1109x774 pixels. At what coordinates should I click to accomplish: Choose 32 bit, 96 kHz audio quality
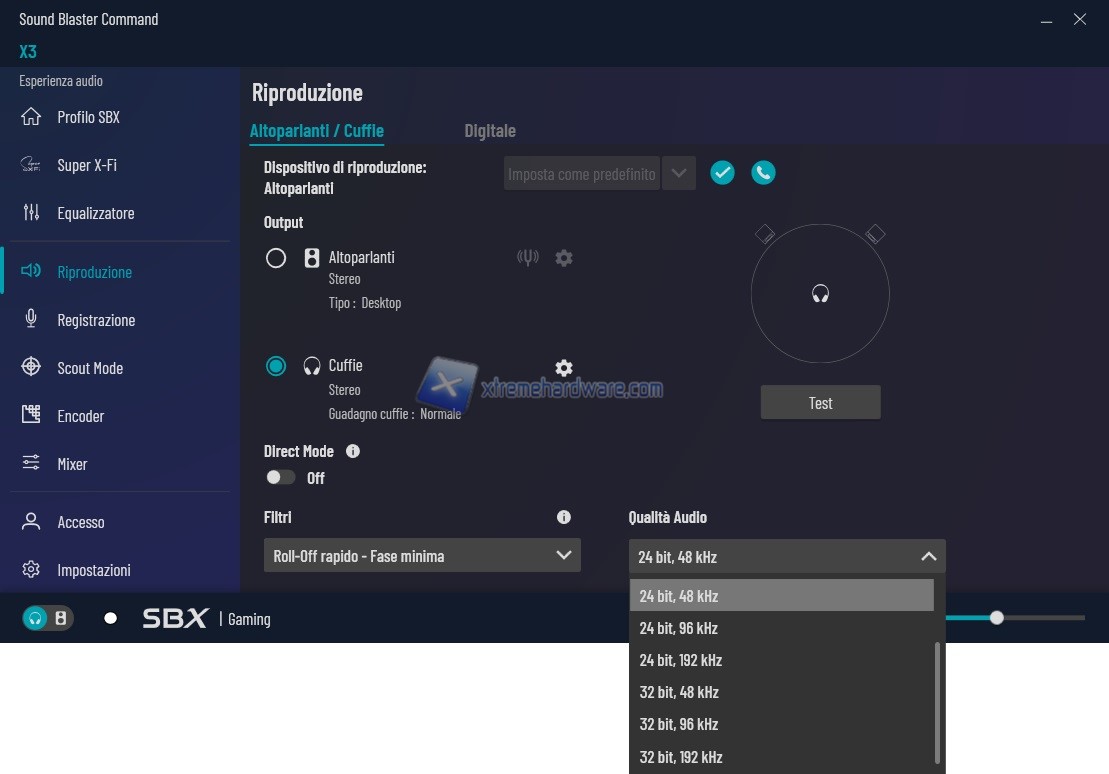tap(679, 724)
